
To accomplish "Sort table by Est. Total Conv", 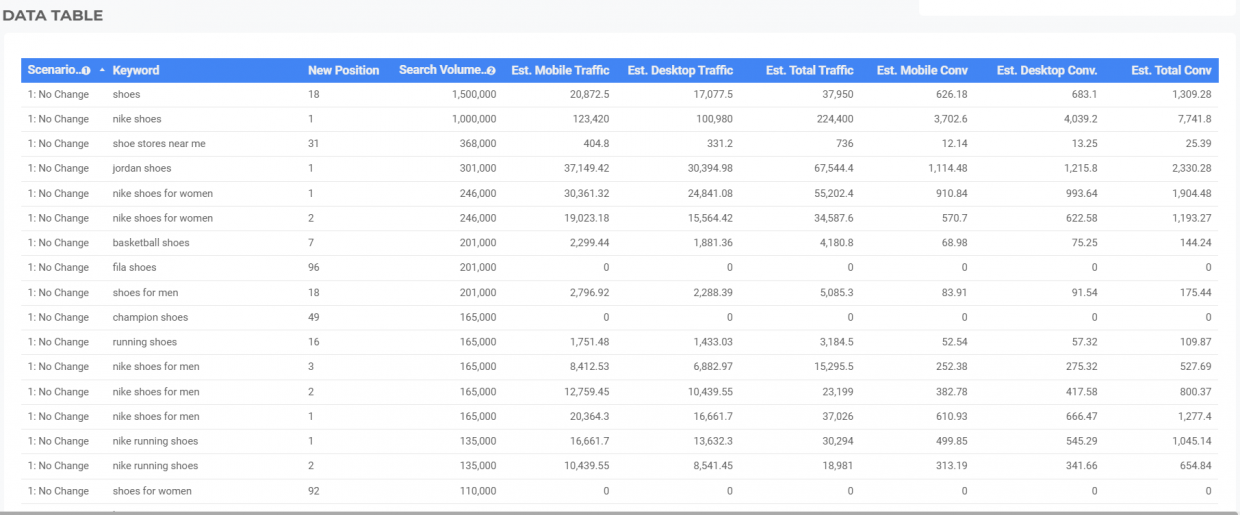I will pos(1171,70).
